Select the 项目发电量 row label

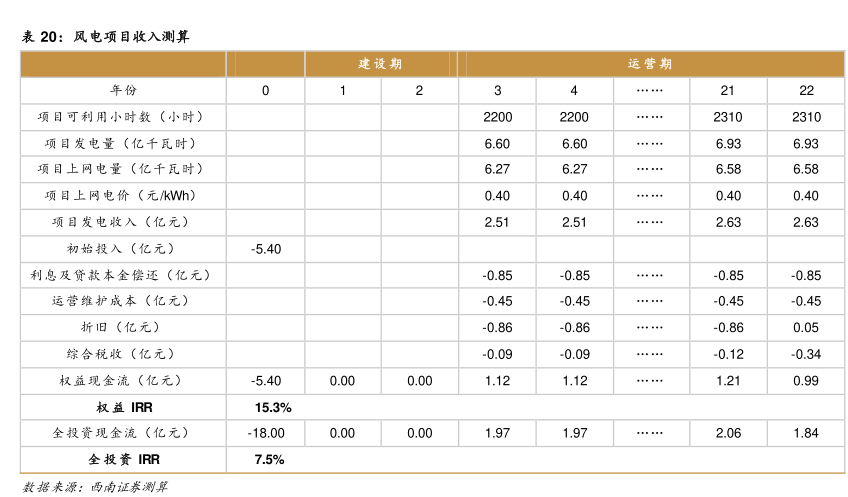[123, 144]
